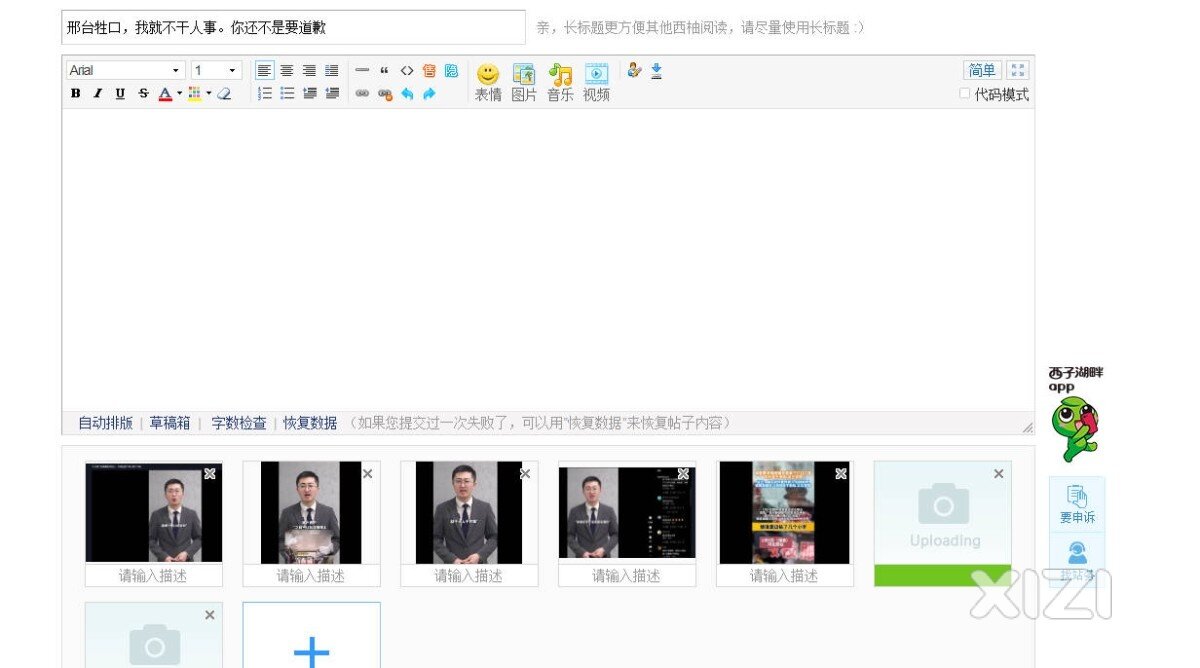The height and width of the screenshot is (668, 1200).
Task: Click the 字数检查 word count link
Action: pos(239,423)
